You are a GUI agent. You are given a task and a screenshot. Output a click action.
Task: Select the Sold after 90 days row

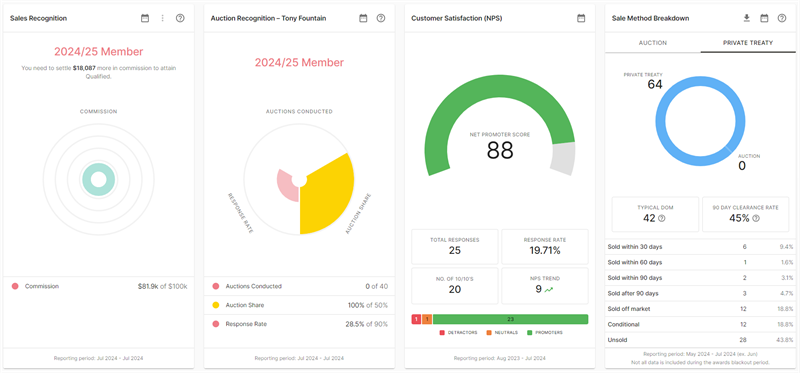tap(701, 293)
